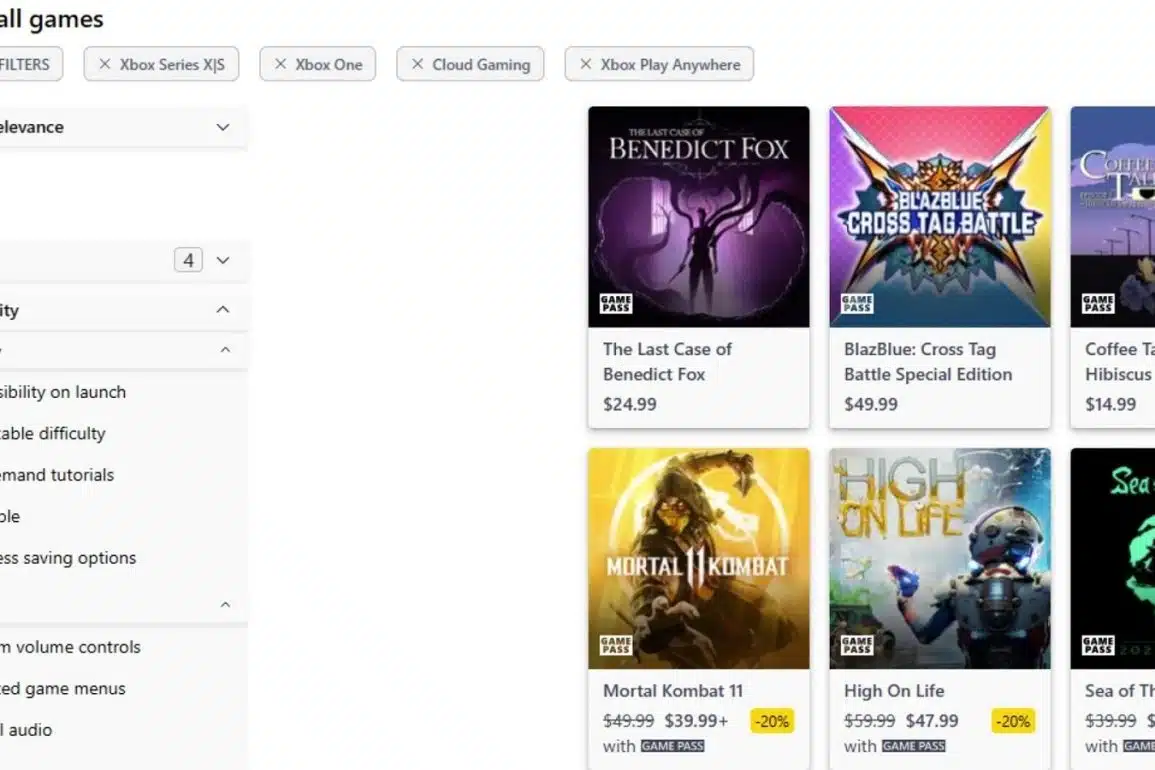Select the "sibility on launch" filter option
The height and width of the screenshot is (770, 1155).
[x=63, y=392]
